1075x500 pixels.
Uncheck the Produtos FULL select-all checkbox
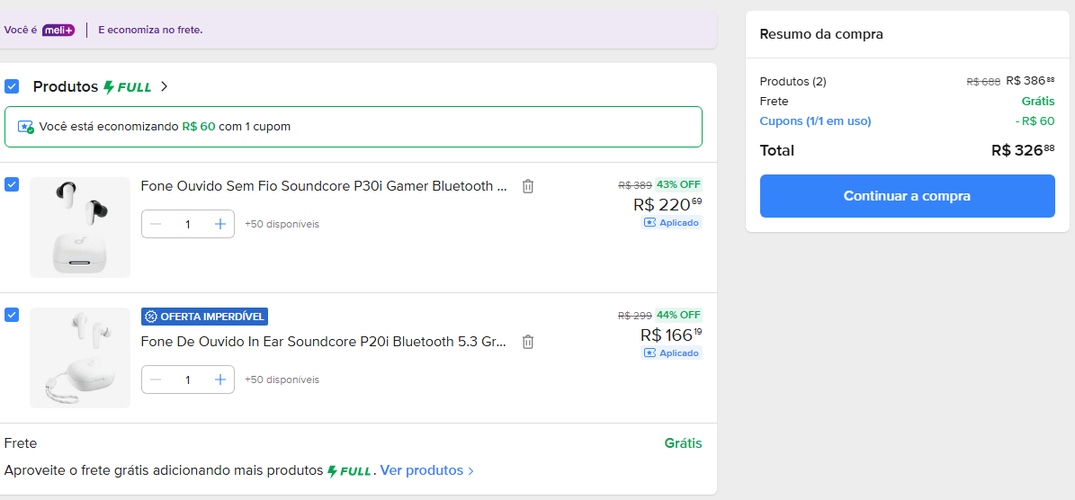tap(12, 86)
